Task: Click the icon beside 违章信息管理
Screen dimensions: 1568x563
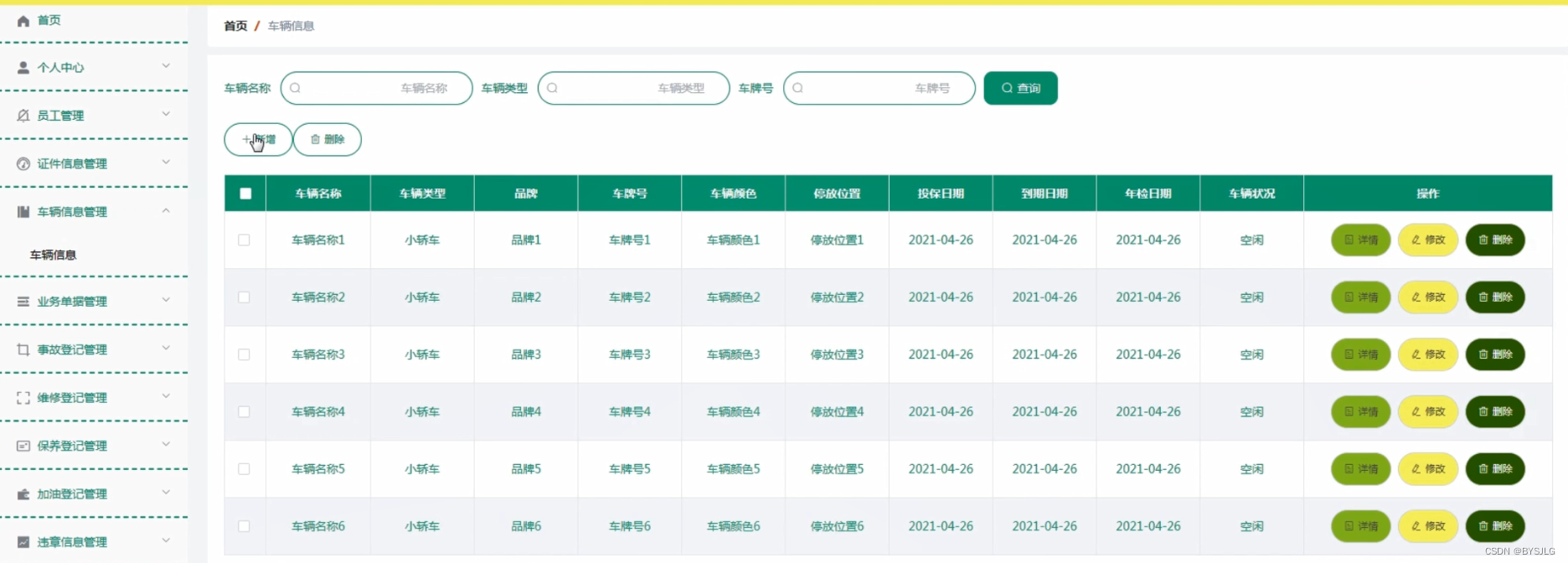Action: [23, 542]
